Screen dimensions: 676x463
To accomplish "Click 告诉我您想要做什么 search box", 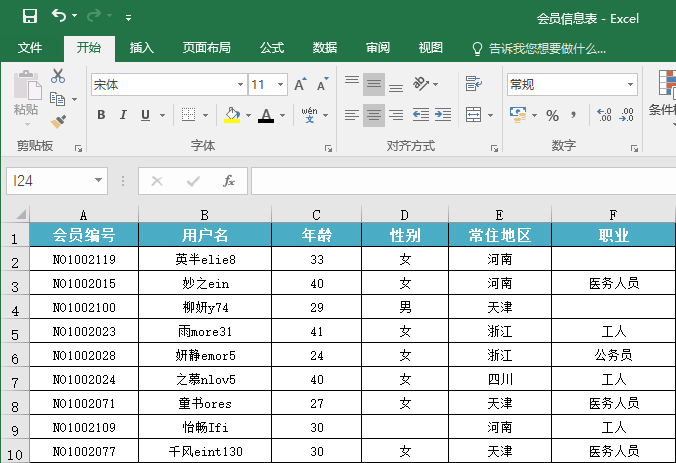I will 545,48.
